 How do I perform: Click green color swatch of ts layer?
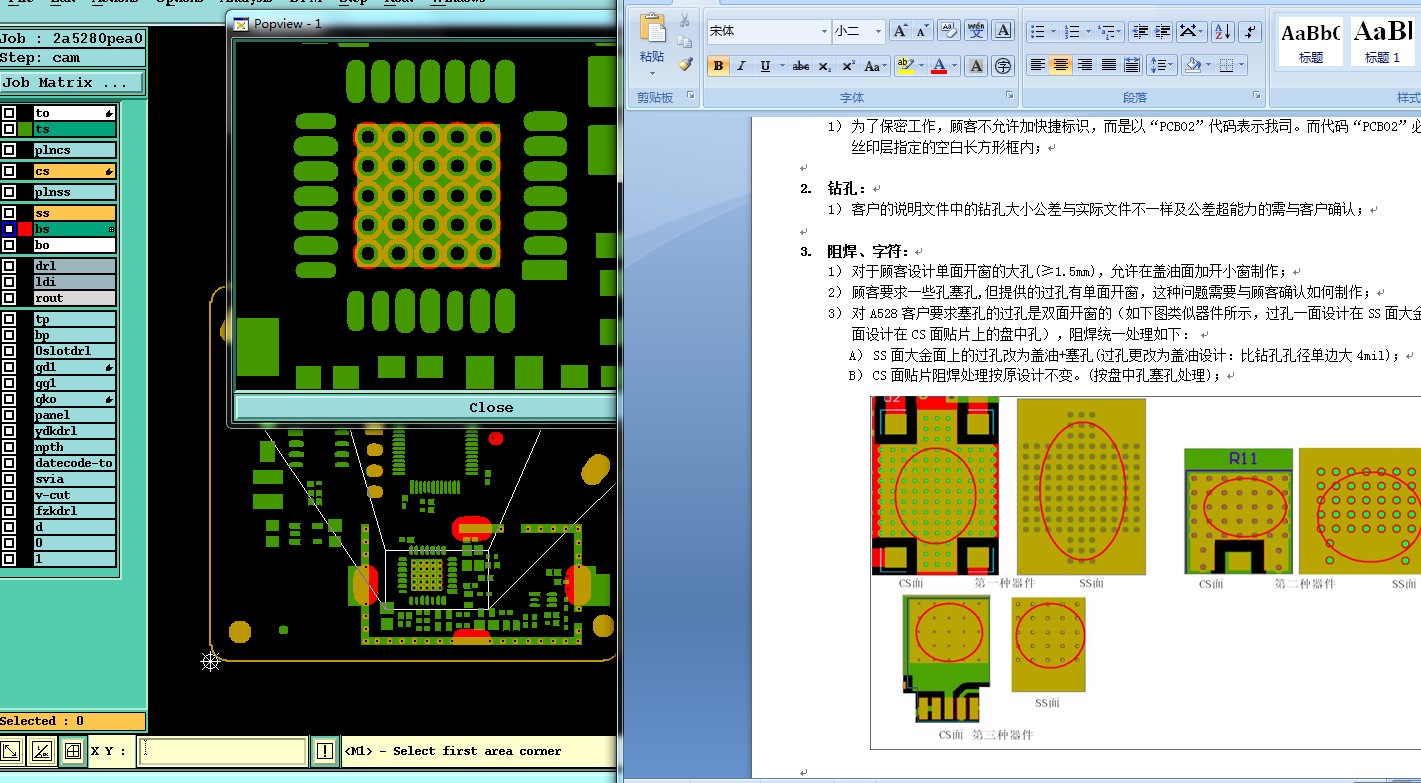25,129
